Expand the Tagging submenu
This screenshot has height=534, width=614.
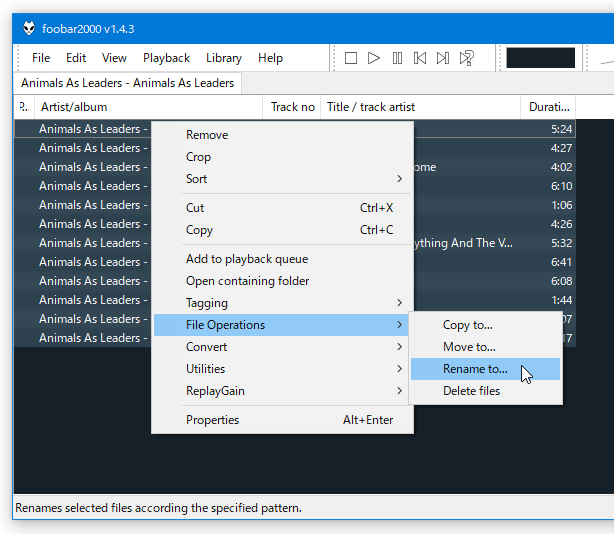point(282,303)
